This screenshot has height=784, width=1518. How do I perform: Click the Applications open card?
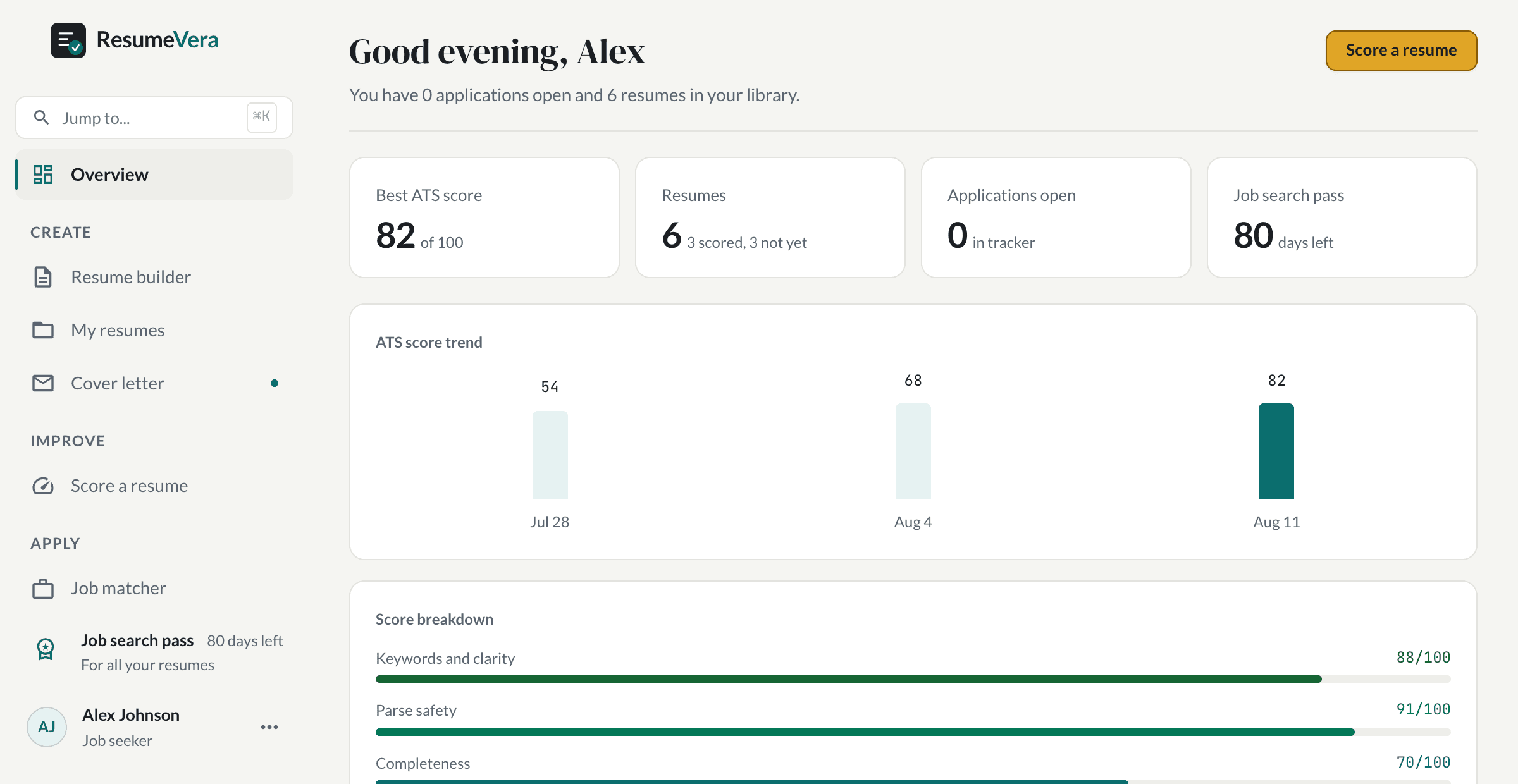[1056, 217]
